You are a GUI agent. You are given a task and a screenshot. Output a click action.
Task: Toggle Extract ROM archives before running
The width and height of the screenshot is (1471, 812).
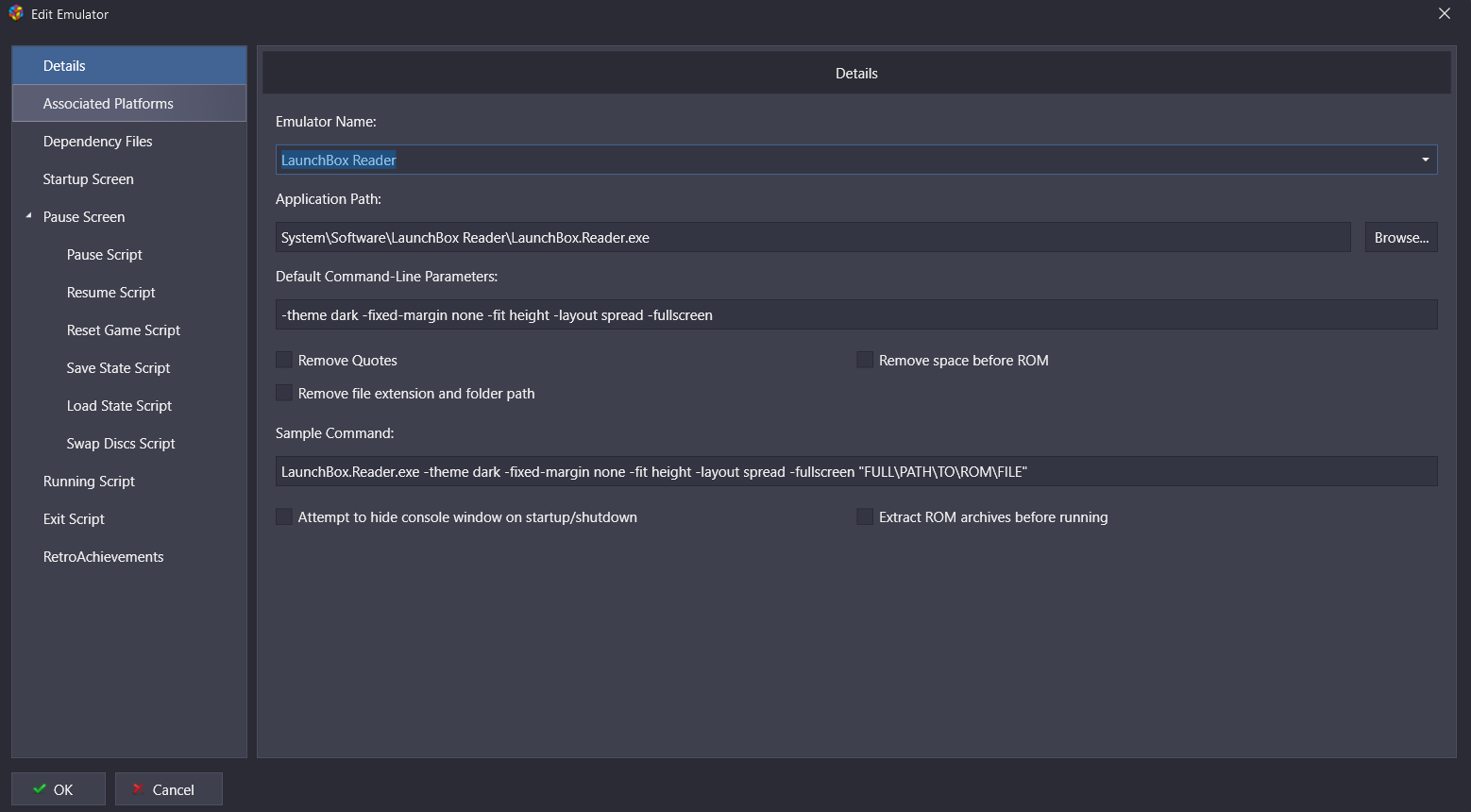pyautogui.click(x=864, y=516)
